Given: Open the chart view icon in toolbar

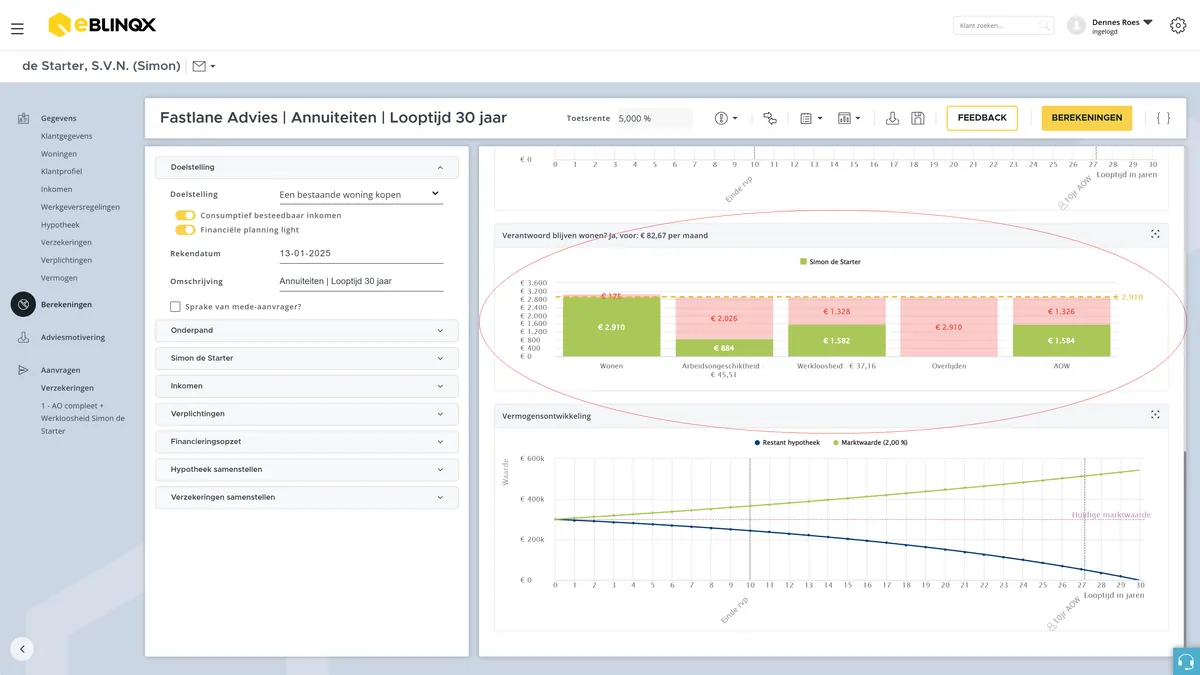Looking at the screenshot, I should pyautogui.click(x=844, y=118).
